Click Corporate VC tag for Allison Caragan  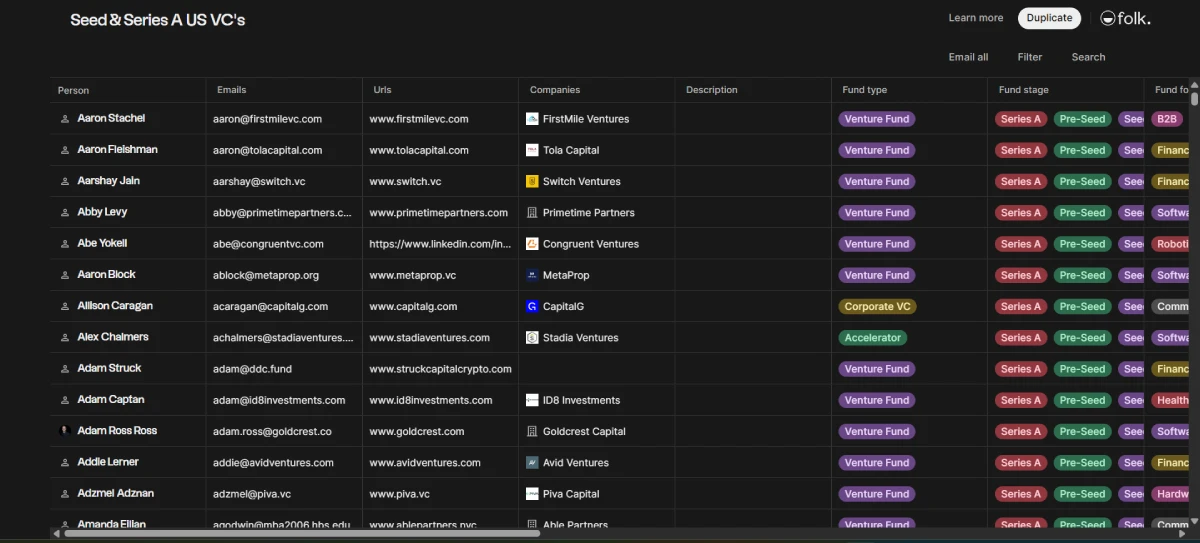877,307
